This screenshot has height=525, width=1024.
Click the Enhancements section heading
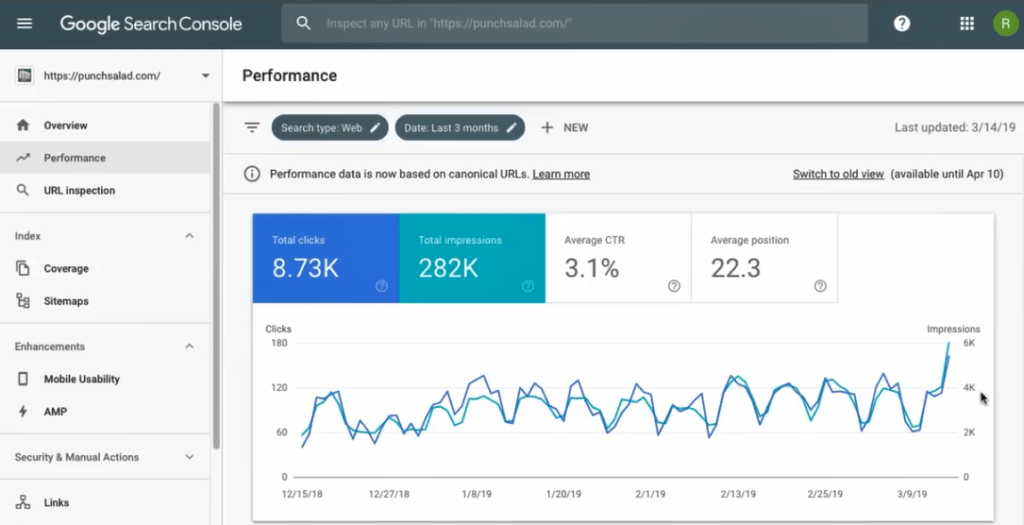coord(50,346)
